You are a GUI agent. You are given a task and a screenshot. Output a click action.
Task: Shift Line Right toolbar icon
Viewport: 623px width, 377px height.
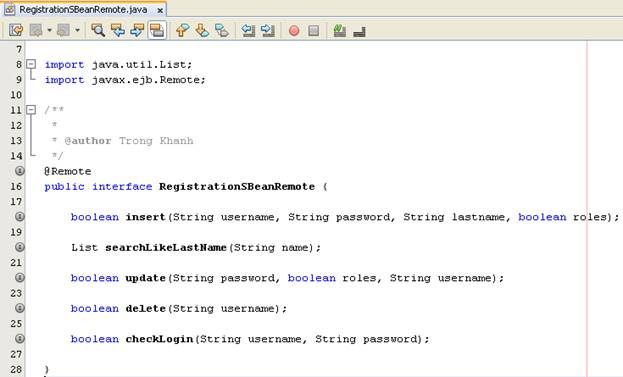[268, 31]
